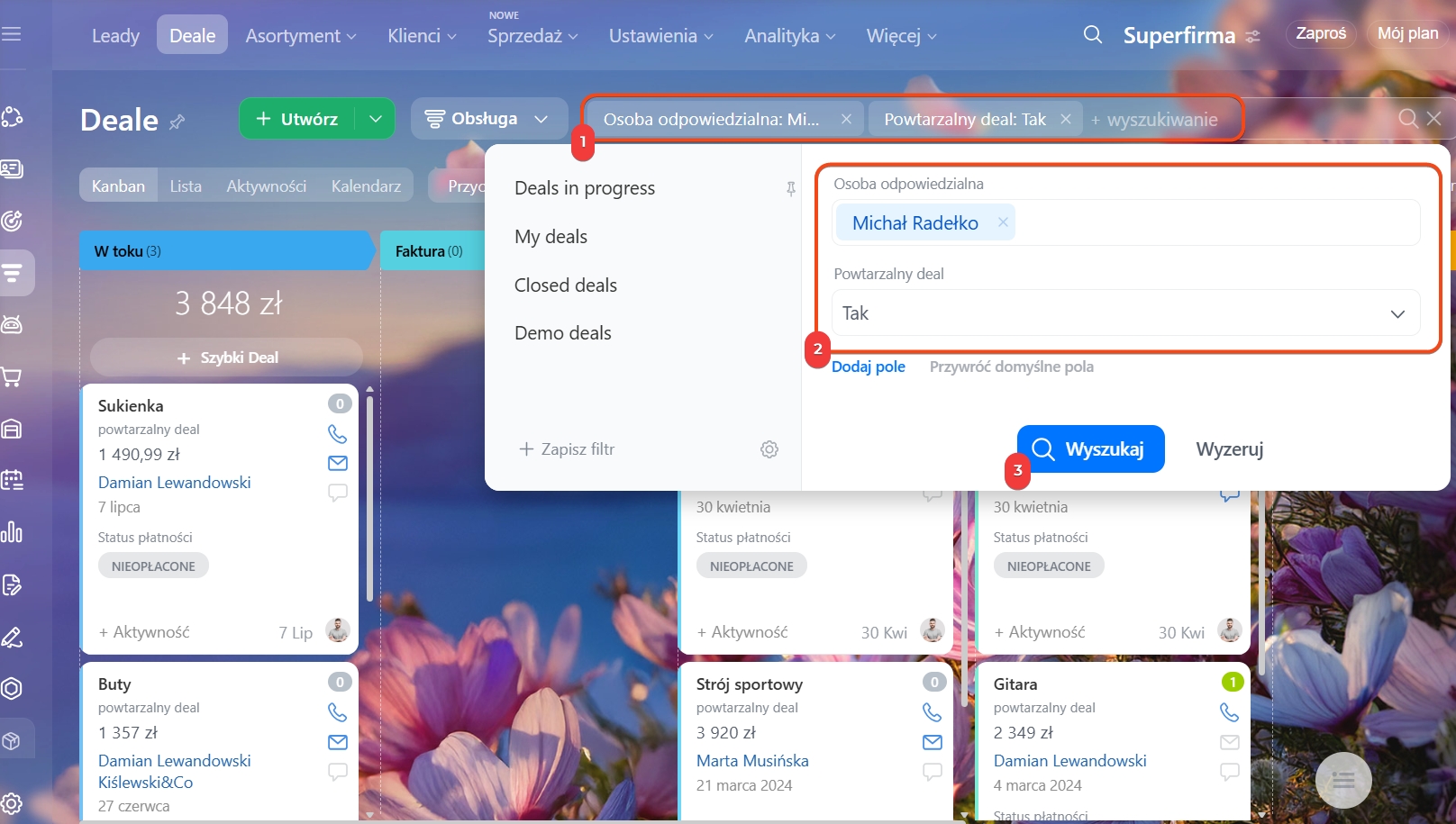Open the analytics bar chart sidebar icon
This screenshot has width=1456, height=824.
[x=12, y=532]
